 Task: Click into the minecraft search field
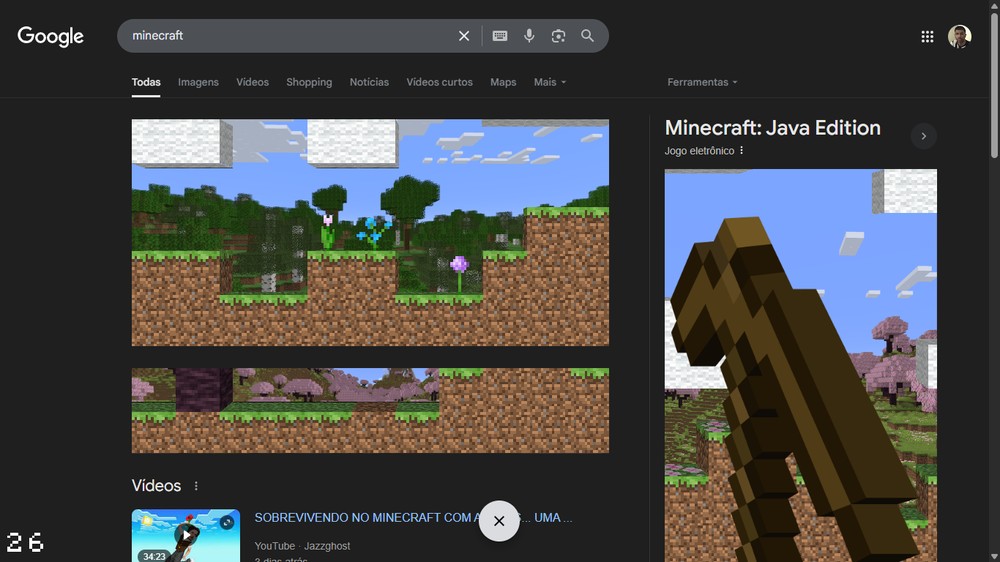[287, 36]
